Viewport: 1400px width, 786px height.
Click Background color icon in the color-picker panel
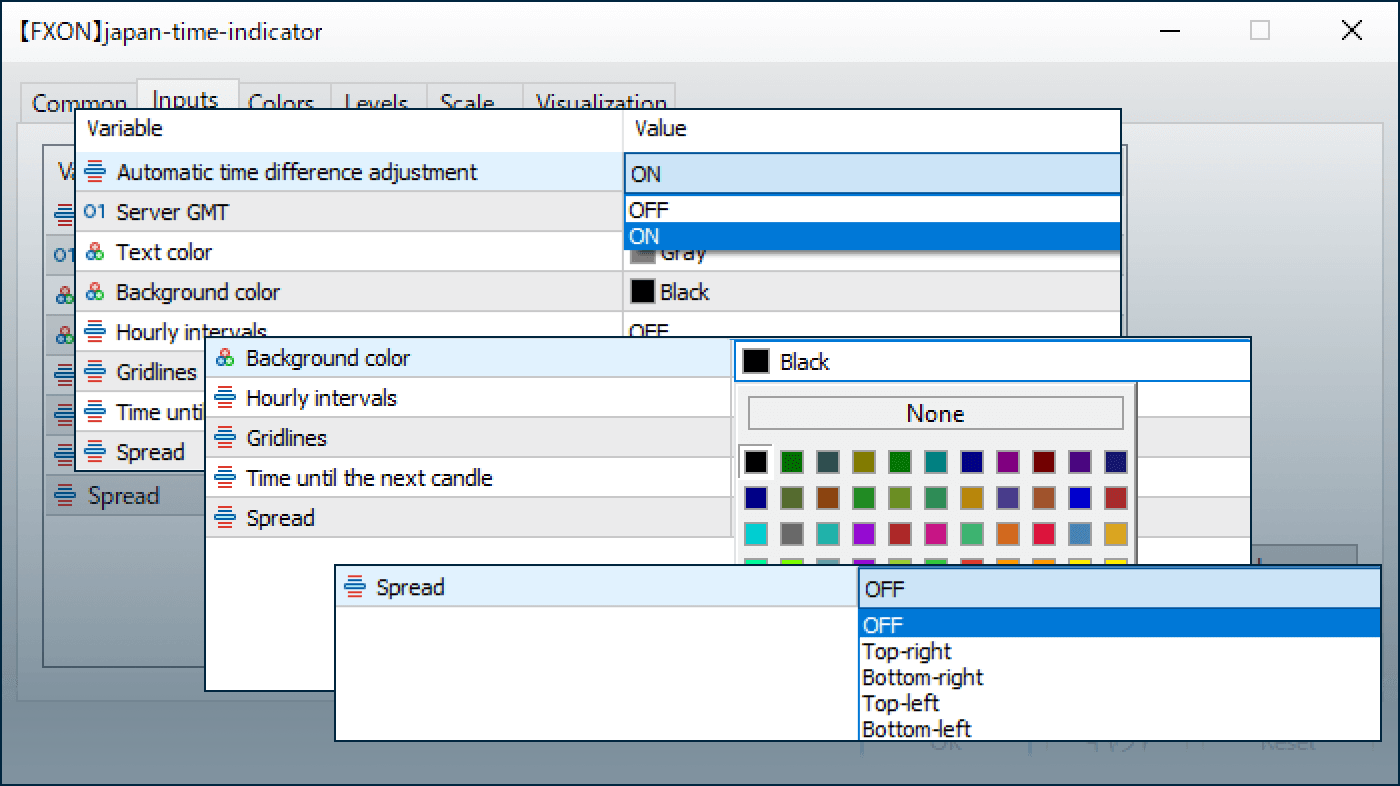point(225,358)
